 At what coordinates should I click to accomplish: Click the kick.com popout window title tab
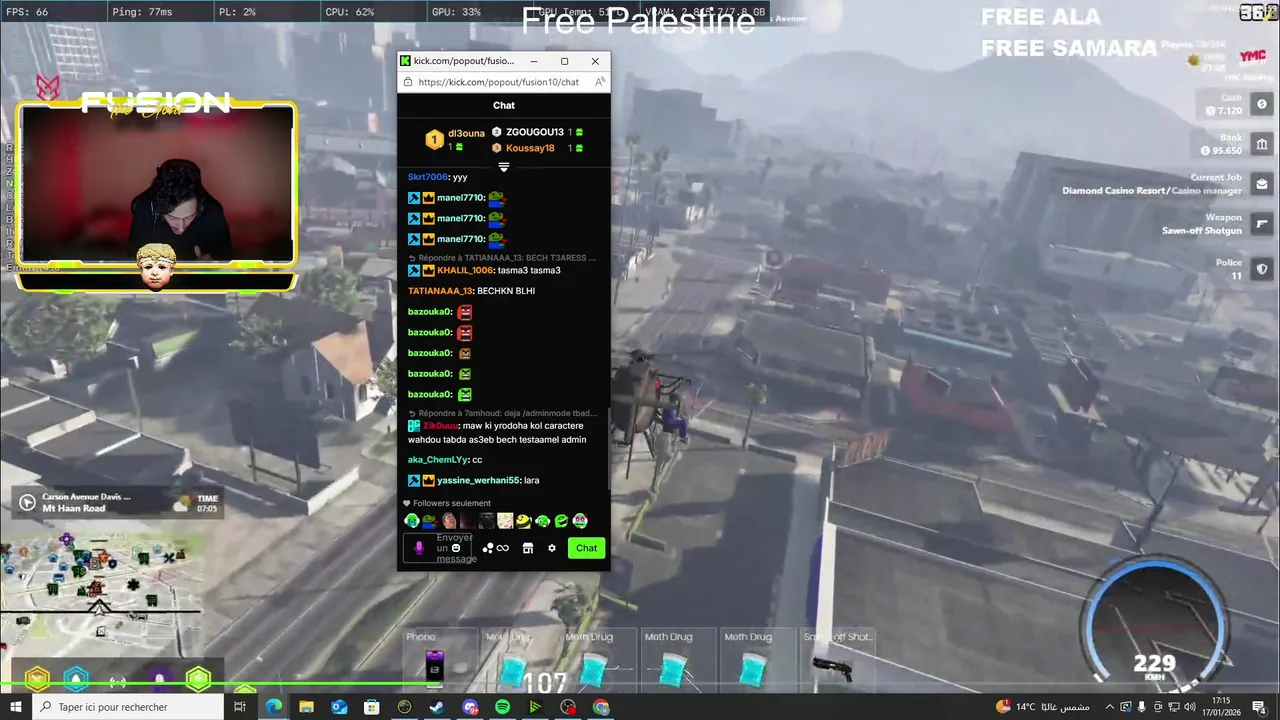[464, 61]
